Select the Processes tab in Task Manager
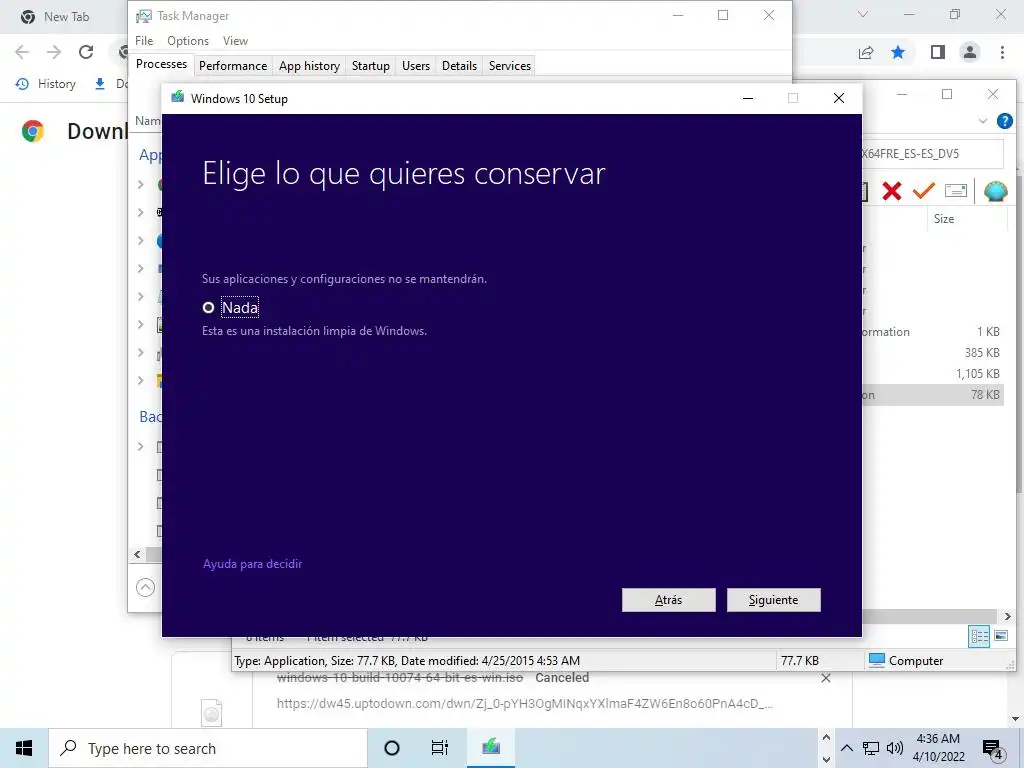The height and width of the screenshot is (768, 1024). point(161,64)
